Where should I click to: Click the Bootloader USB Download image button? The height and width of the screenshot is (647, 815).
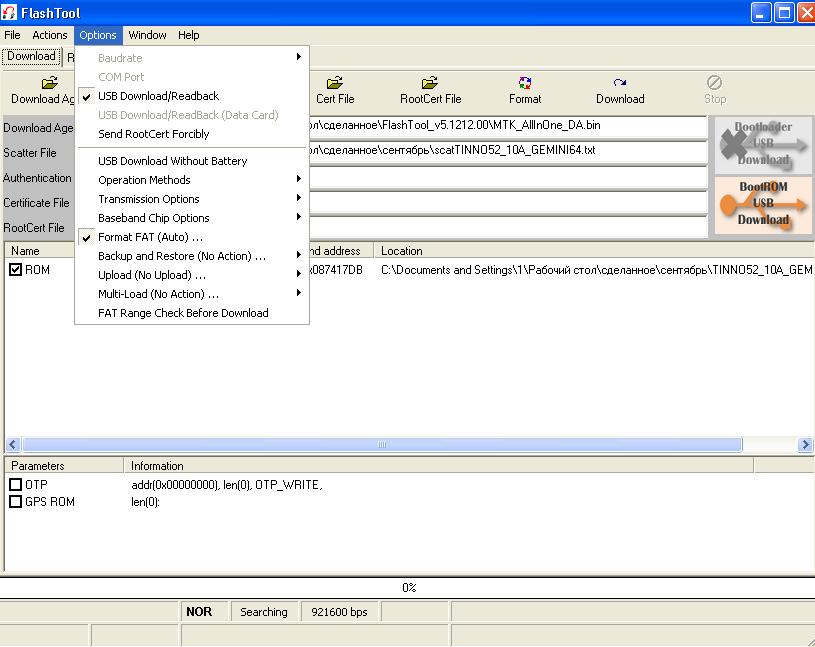point(763,145)
